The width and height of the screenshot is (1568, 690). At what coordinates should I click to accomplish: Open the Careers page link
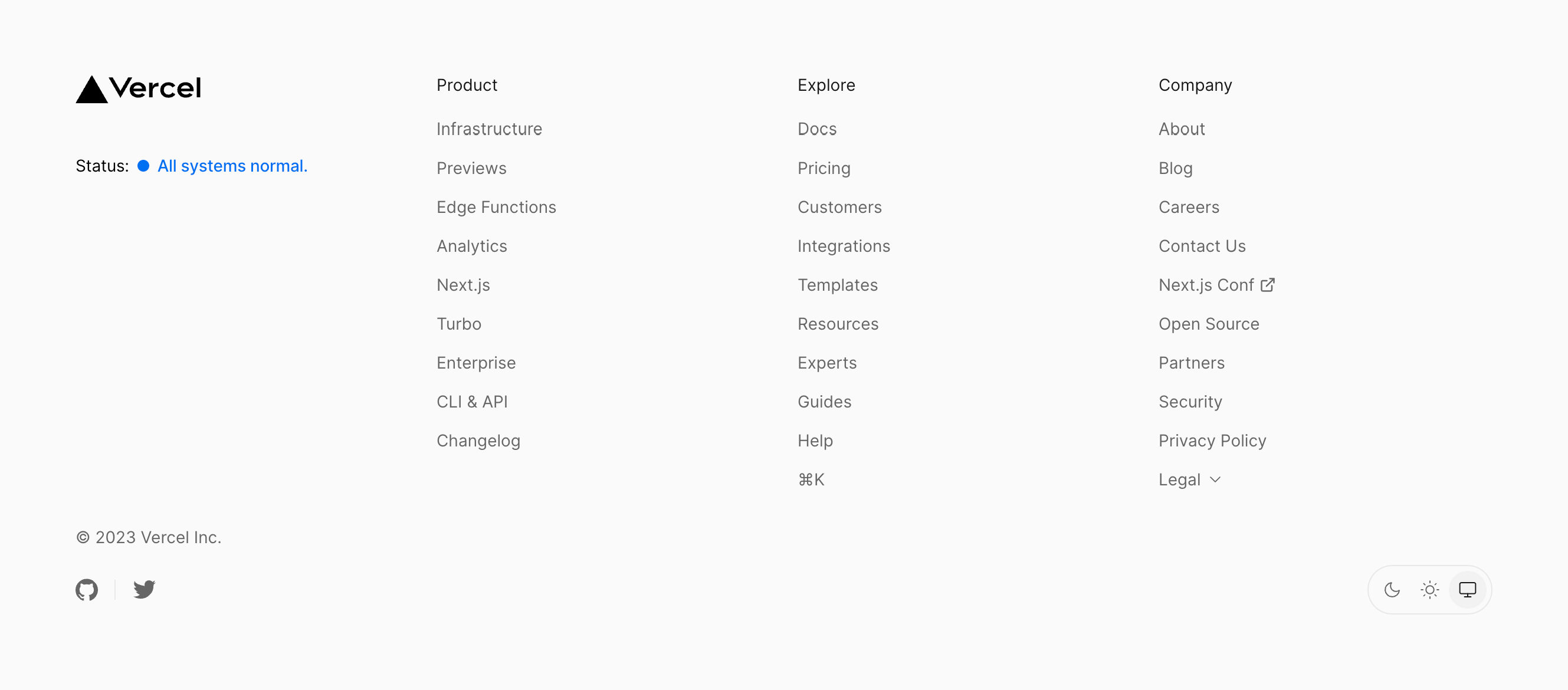[1188, 207]
